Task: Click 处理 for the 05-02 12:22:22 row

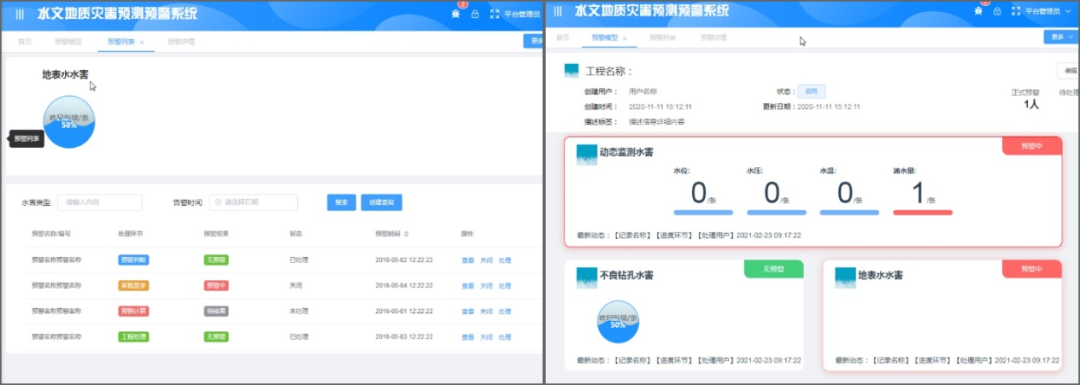Action: click(505, 260)
